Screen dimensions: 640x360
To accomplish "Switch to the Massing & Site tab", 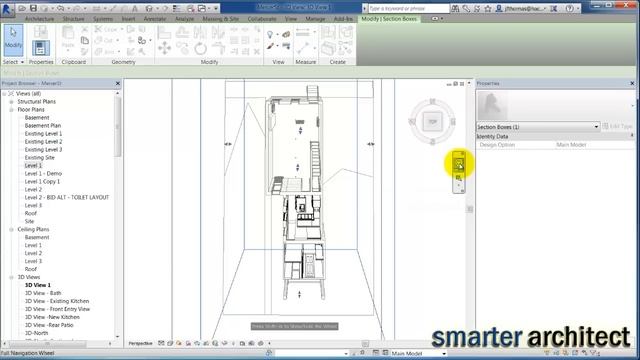I will [x=220, y=19].
